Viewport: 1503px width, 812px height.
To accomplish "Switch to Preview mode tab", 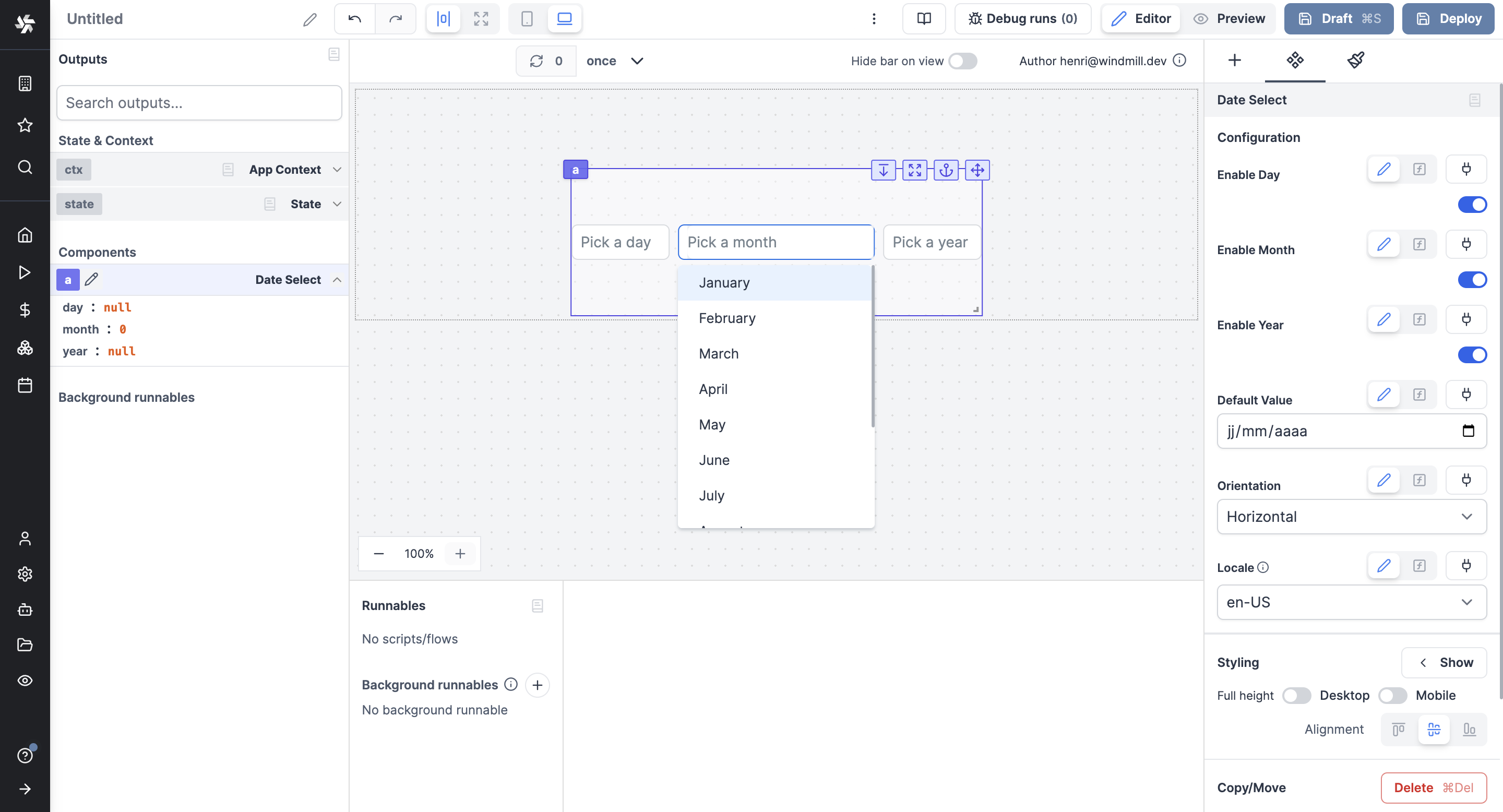I will click(1230, 19).
